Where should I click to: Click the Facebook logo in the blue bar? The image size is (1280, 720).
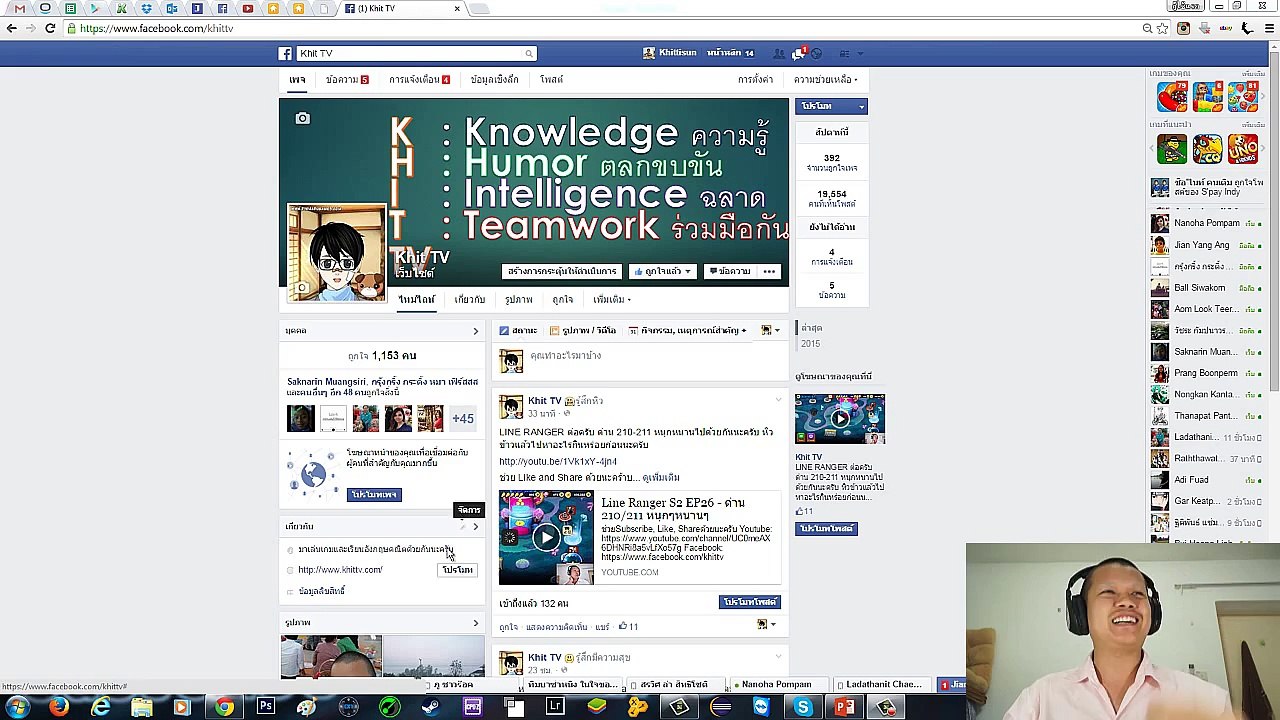[285, 53]
